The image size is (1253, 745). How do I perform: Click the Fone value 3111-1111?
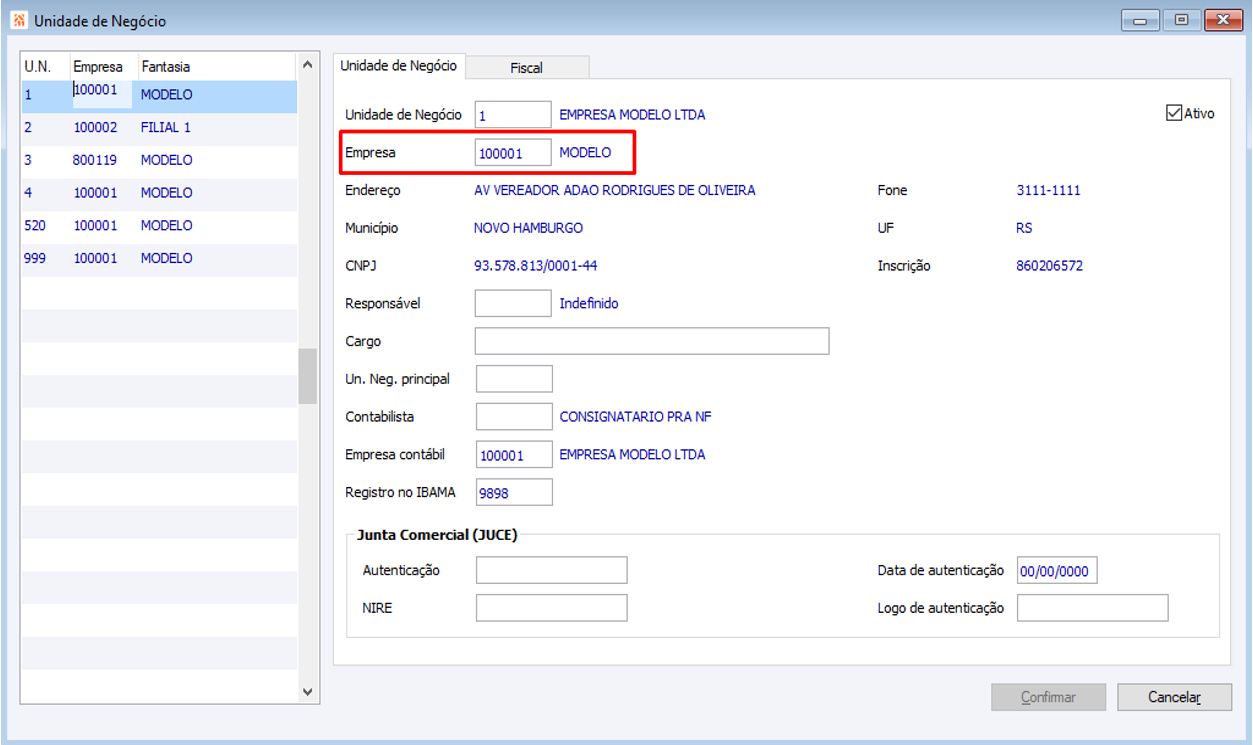tap(1048, 190)
